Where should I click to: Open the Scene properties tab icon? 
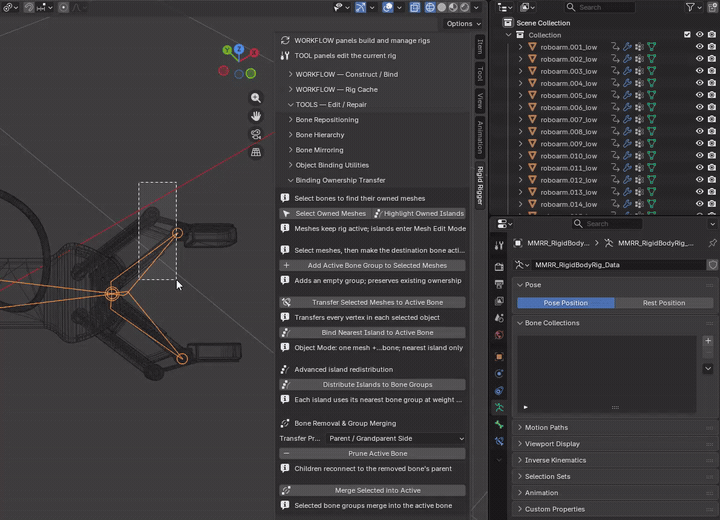click(x=499, y=318)
